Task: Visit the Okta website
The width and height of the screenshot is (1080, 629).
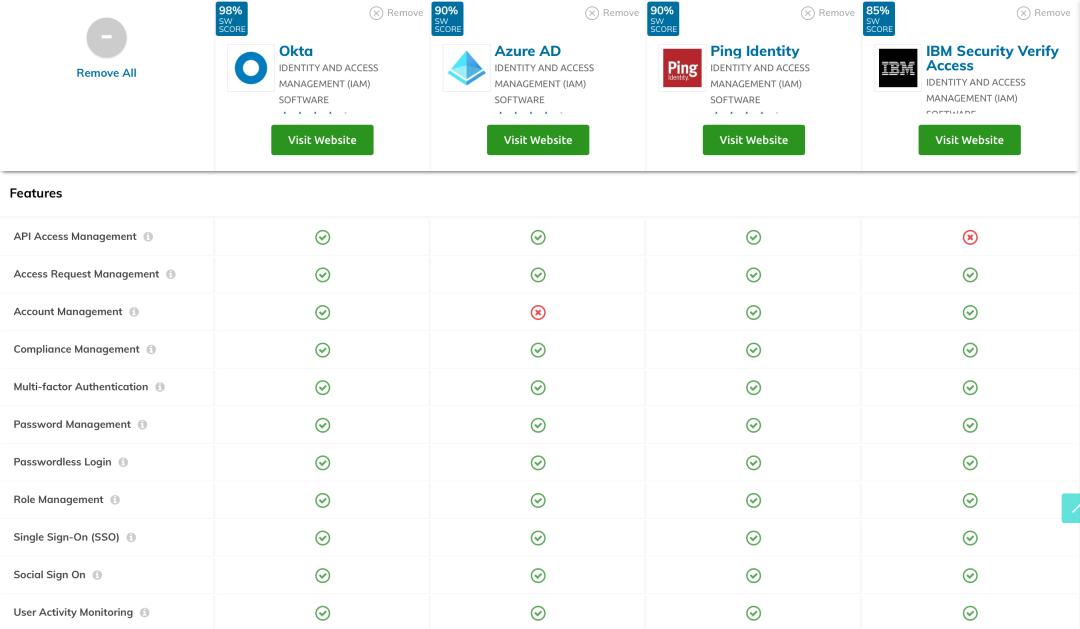Action: 322,140
